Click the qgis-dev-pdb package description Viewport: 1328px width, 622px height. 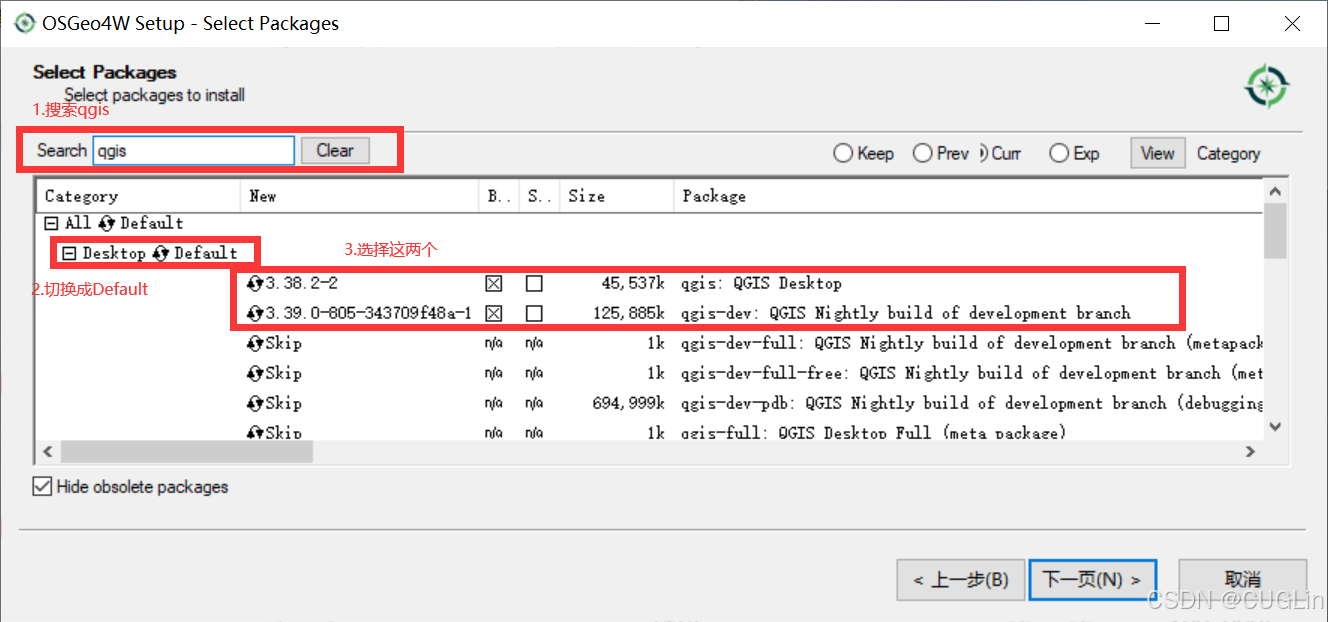(972, 404)
